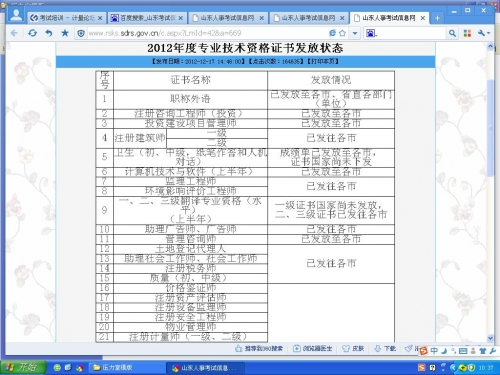Click the Baidu paw search engine icon
500x375 pixels.
point(371,33)
